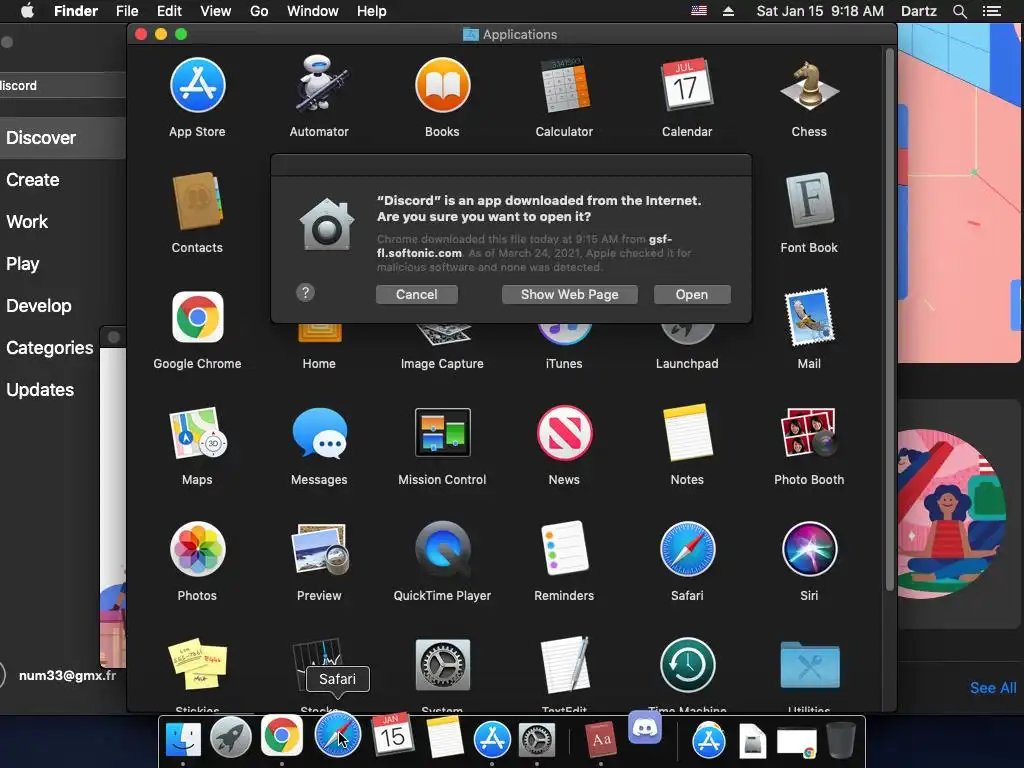Open the Calculator app
This screenshot has width=1024, height=768.
coord(564,86)
